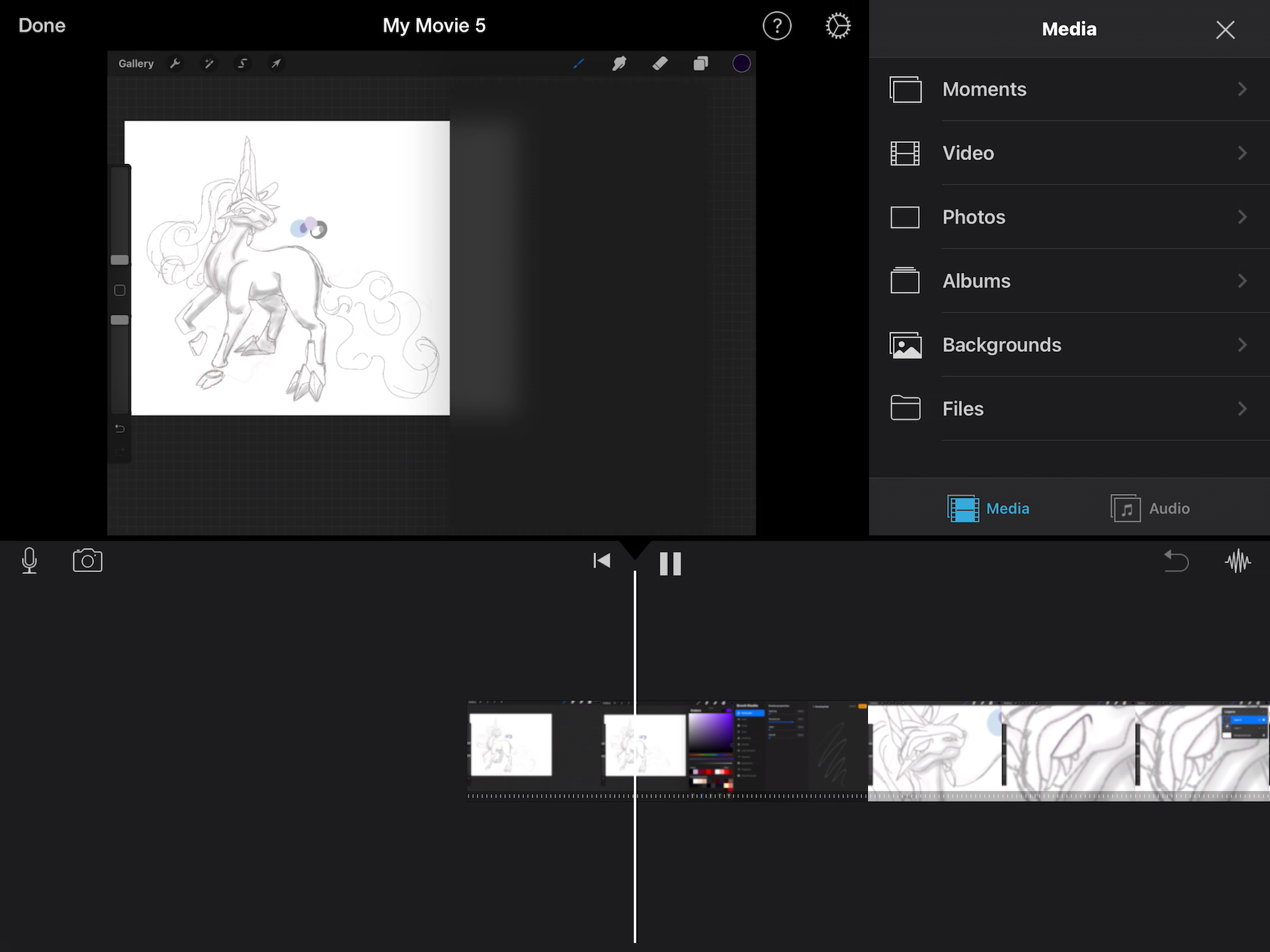
Task: Click the Photos rectangle icon
Action: click(905, 217)
